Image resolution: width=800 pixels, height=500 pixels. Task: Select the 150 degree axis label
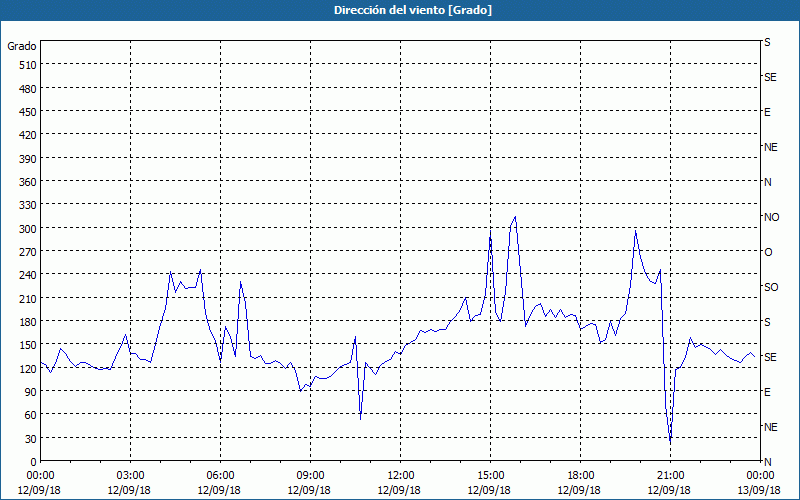28,345
